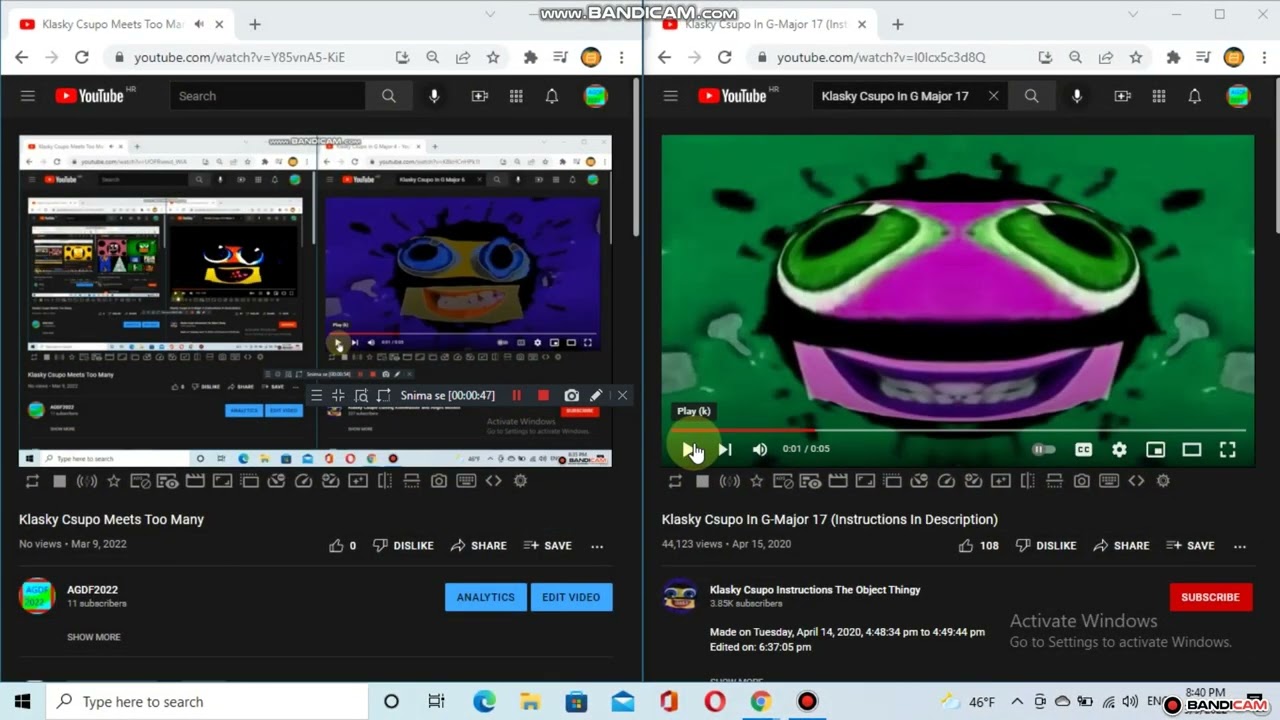Click stop square icon under left video
The image size is (1280, 720).
coord(59,481)
